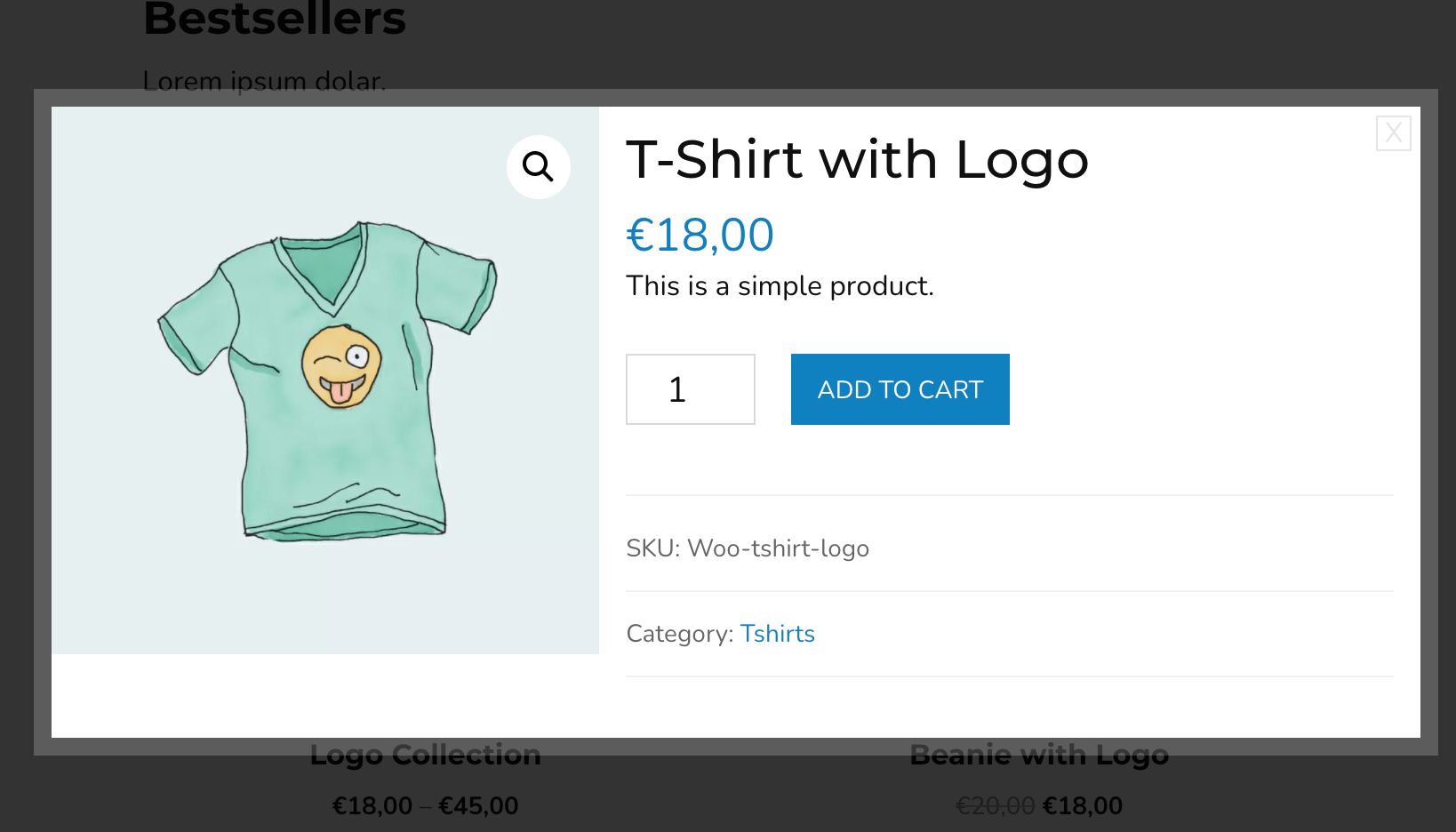
Task: Click the blue €18,00 price in popup
Action: coord(700,236)
